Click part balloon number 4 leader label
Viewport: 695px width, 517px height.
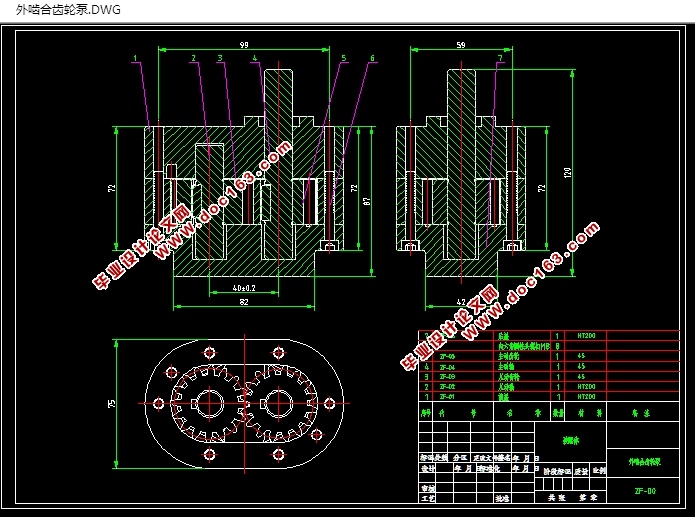(x=254, y=58)
